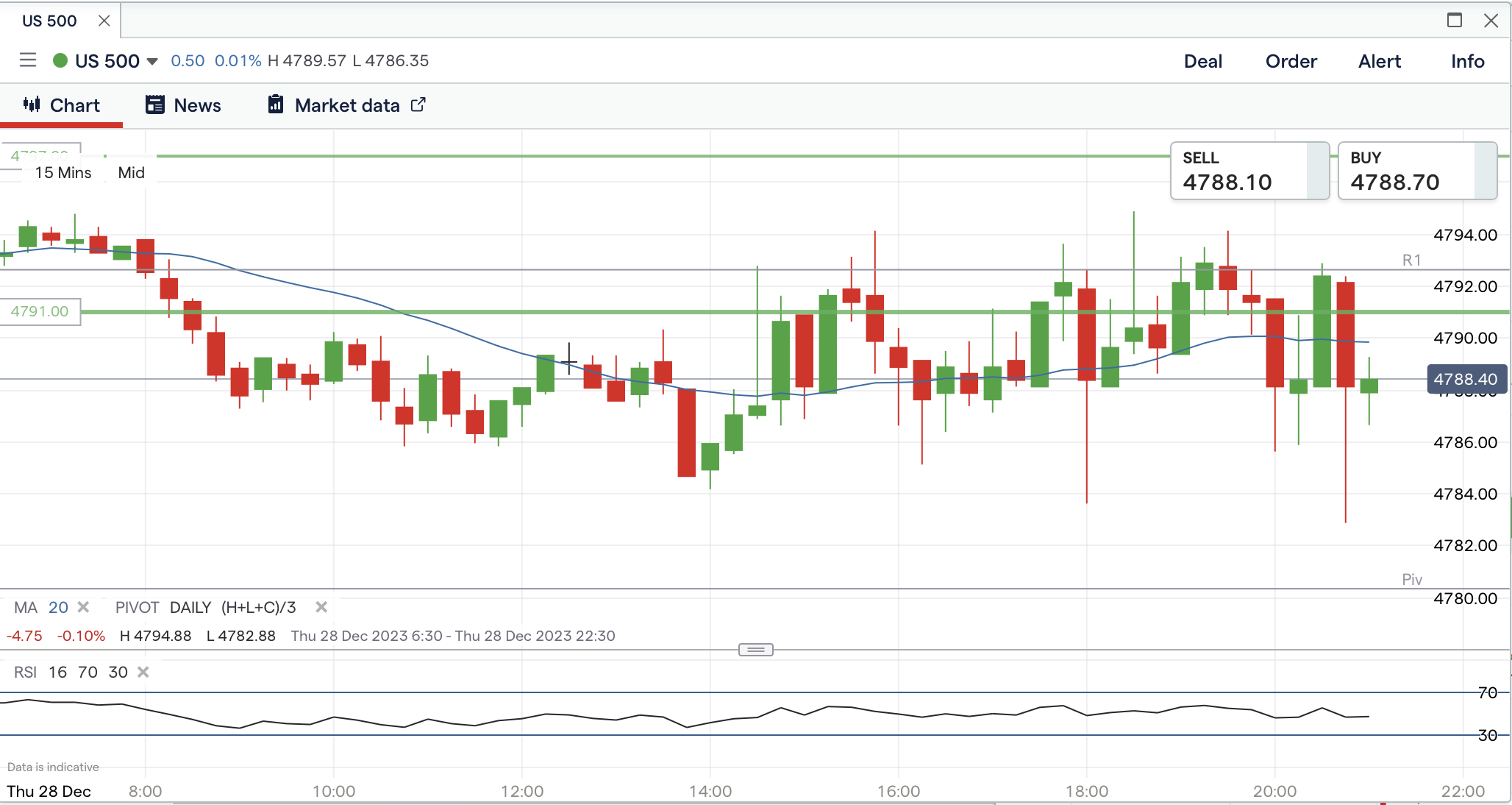Open the Order ticket
Image resolution: width=1512 pixels, height=805 pixels.
pos(1291,61)
